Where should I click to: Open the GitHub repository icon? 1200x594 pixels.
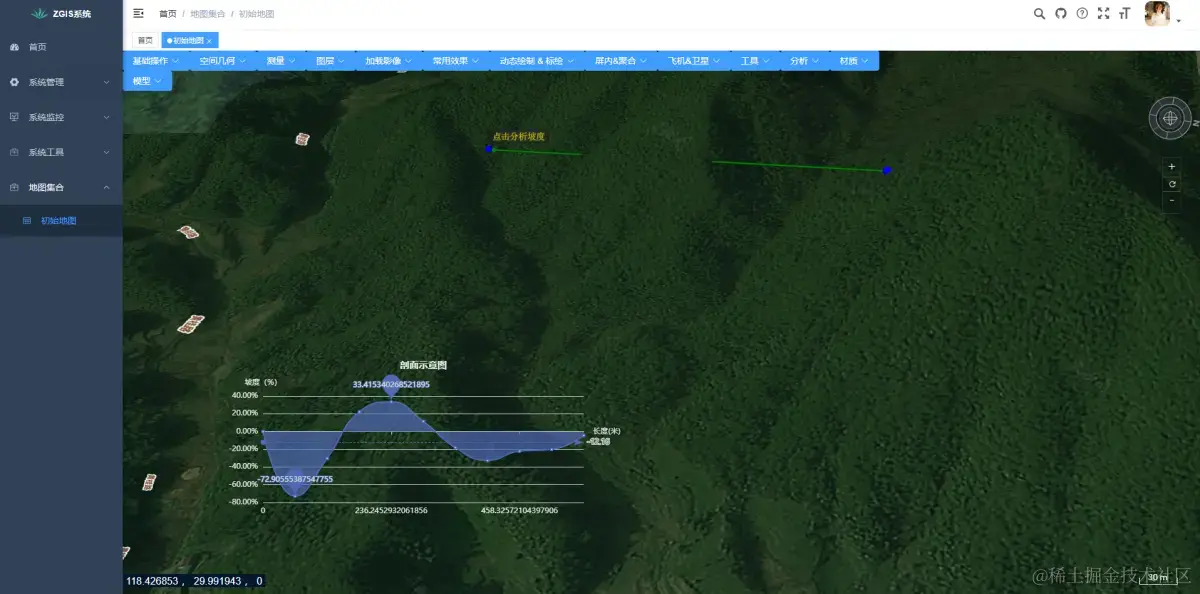1061,13
